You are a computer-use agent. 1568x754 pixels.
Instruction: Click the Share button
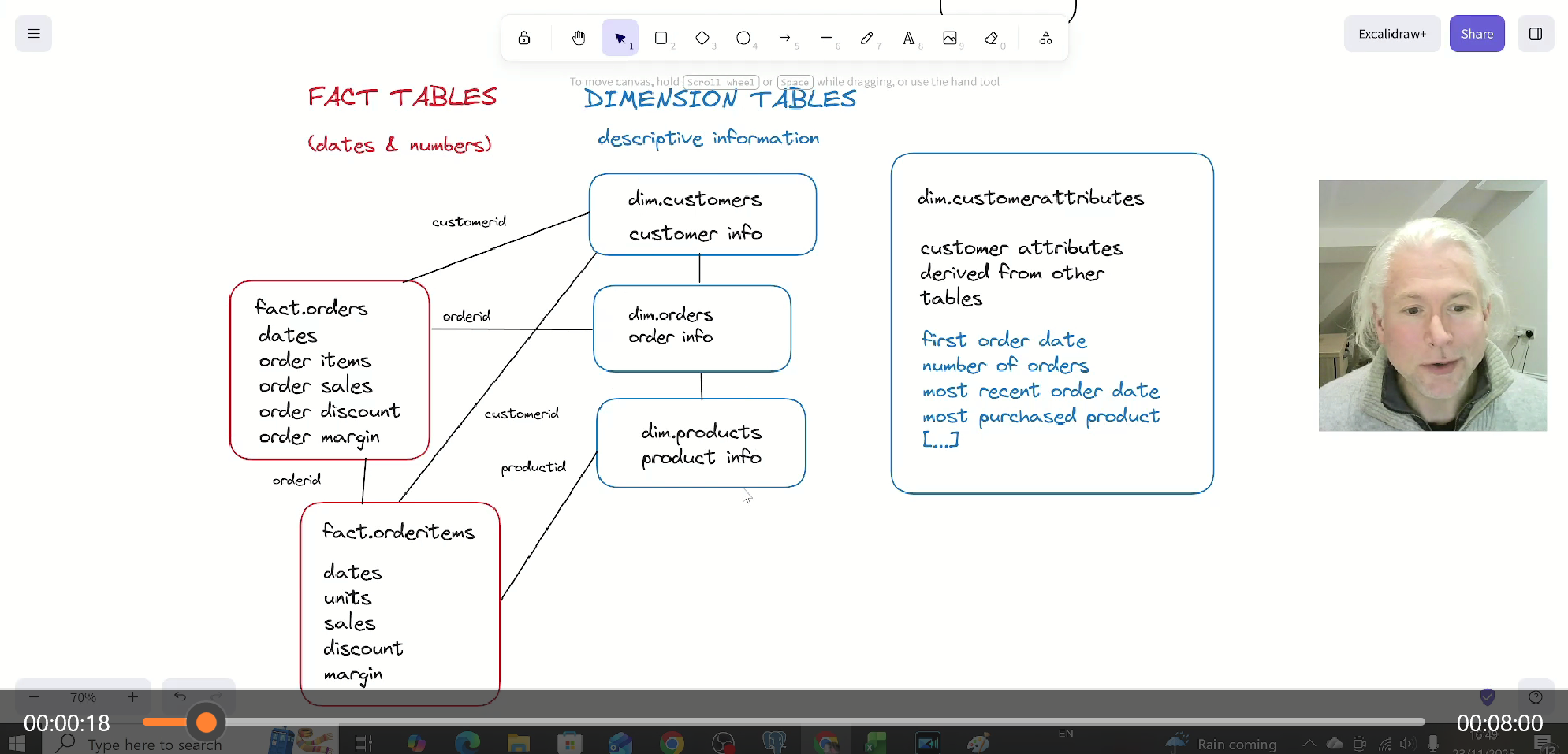tap(1477, 33)
